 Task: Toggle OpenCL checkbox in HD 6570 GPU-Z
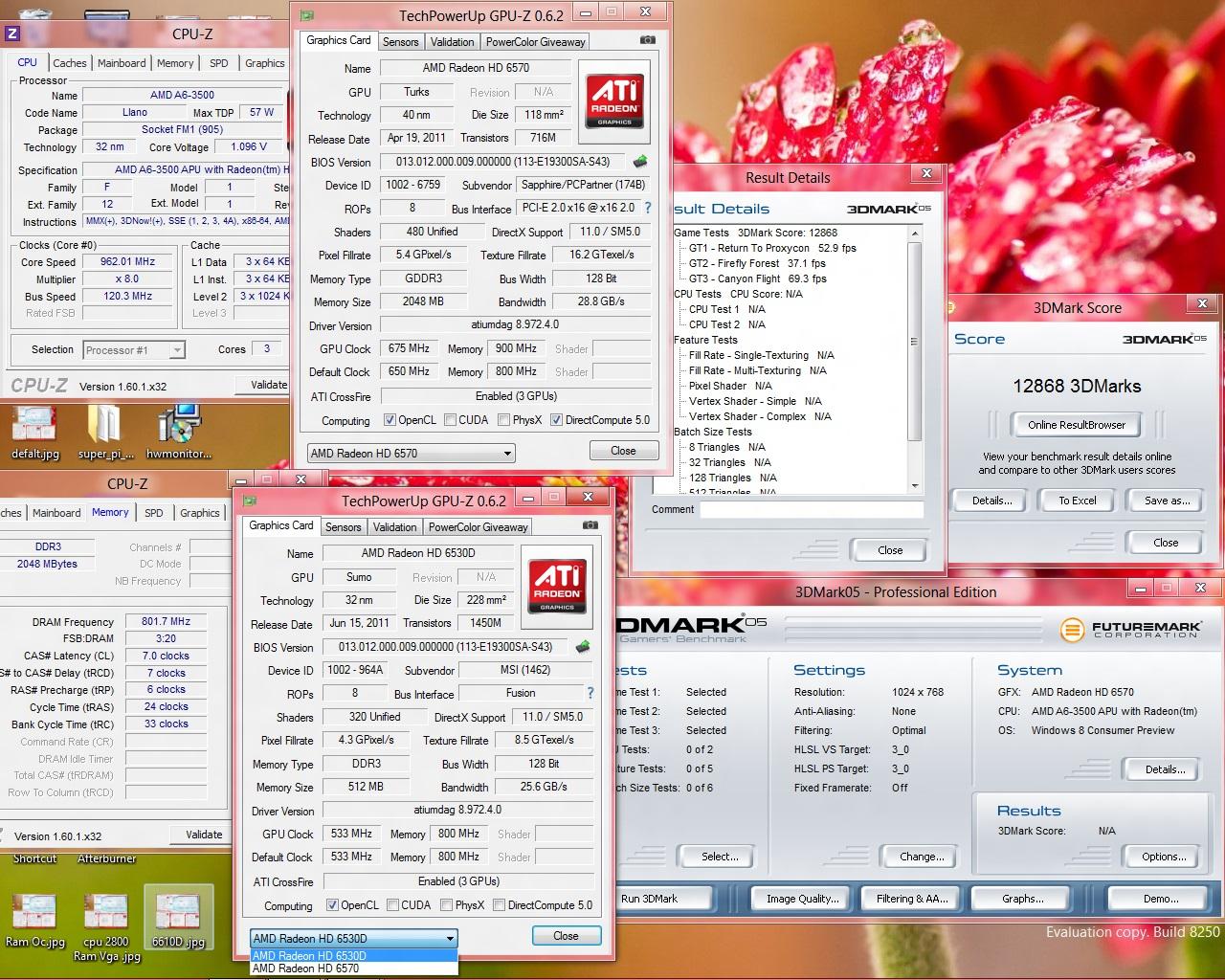pos(390,420)
